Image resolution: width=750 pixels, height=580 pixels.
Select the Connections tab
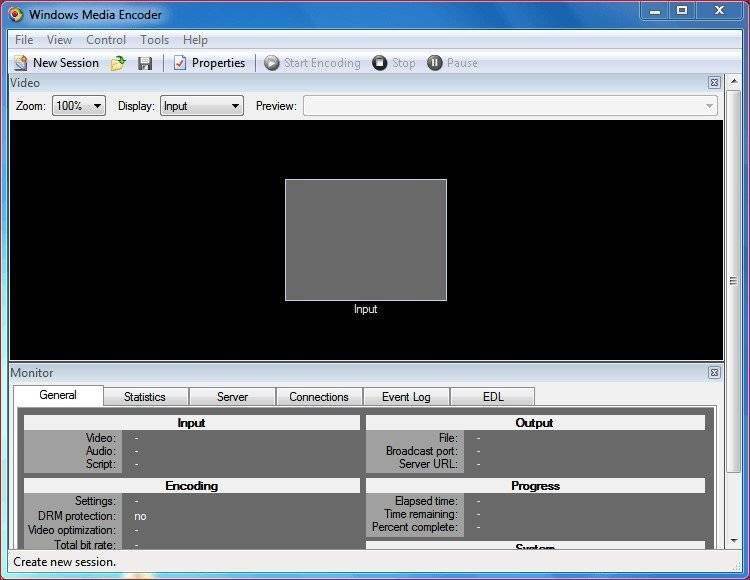[319, 397]
